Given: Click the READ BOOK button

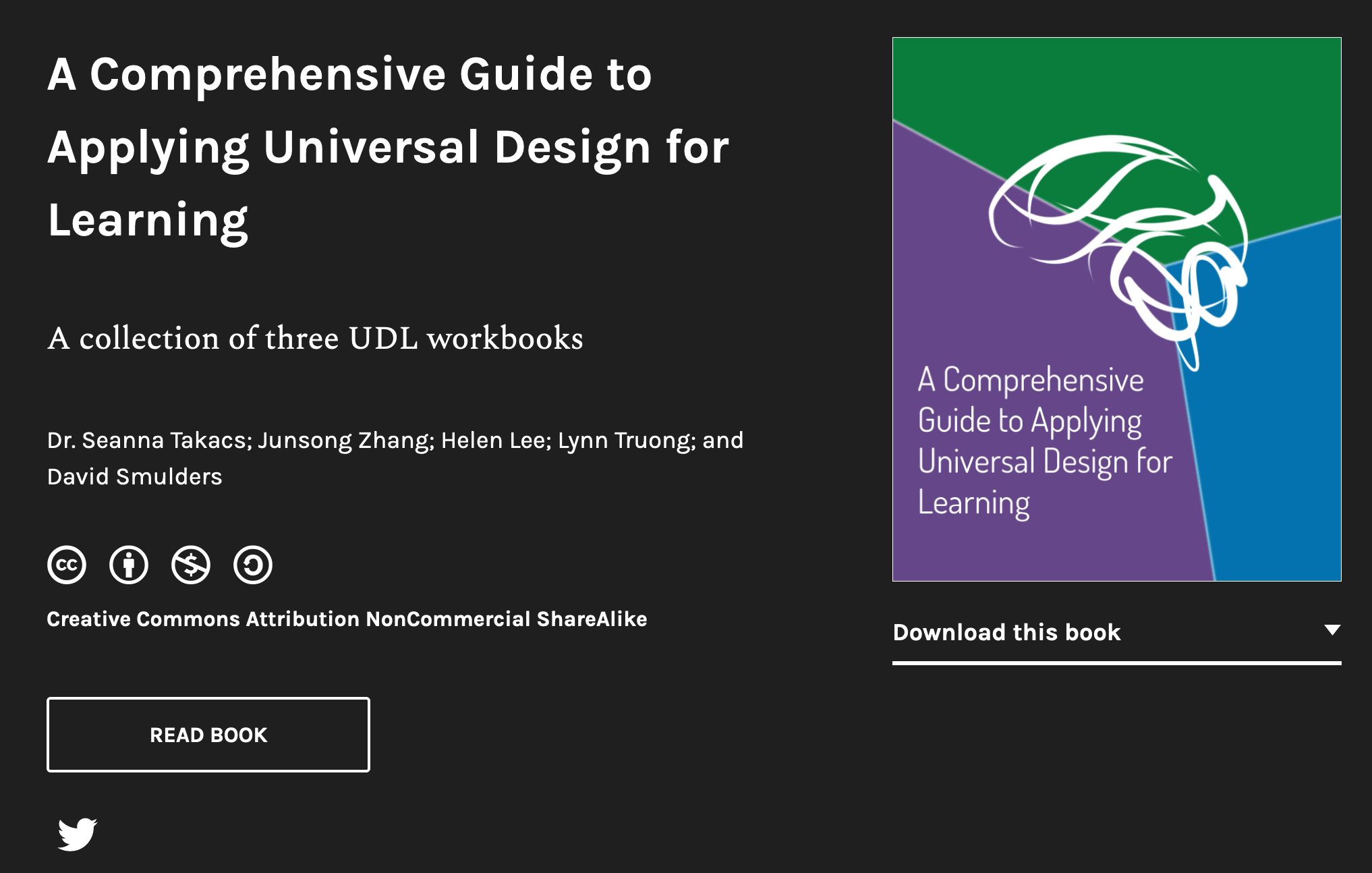Looking at the screenshot, I should click(207, 735).
